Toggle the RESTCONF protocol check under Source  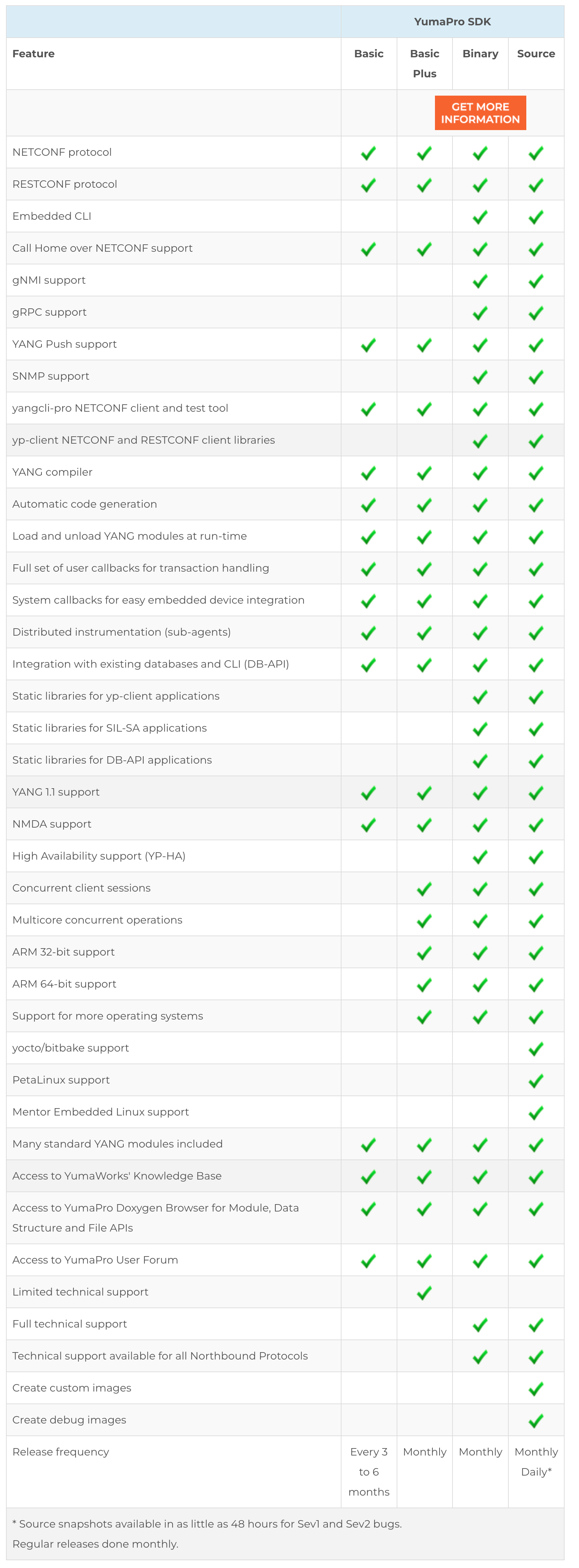[536, 184]
